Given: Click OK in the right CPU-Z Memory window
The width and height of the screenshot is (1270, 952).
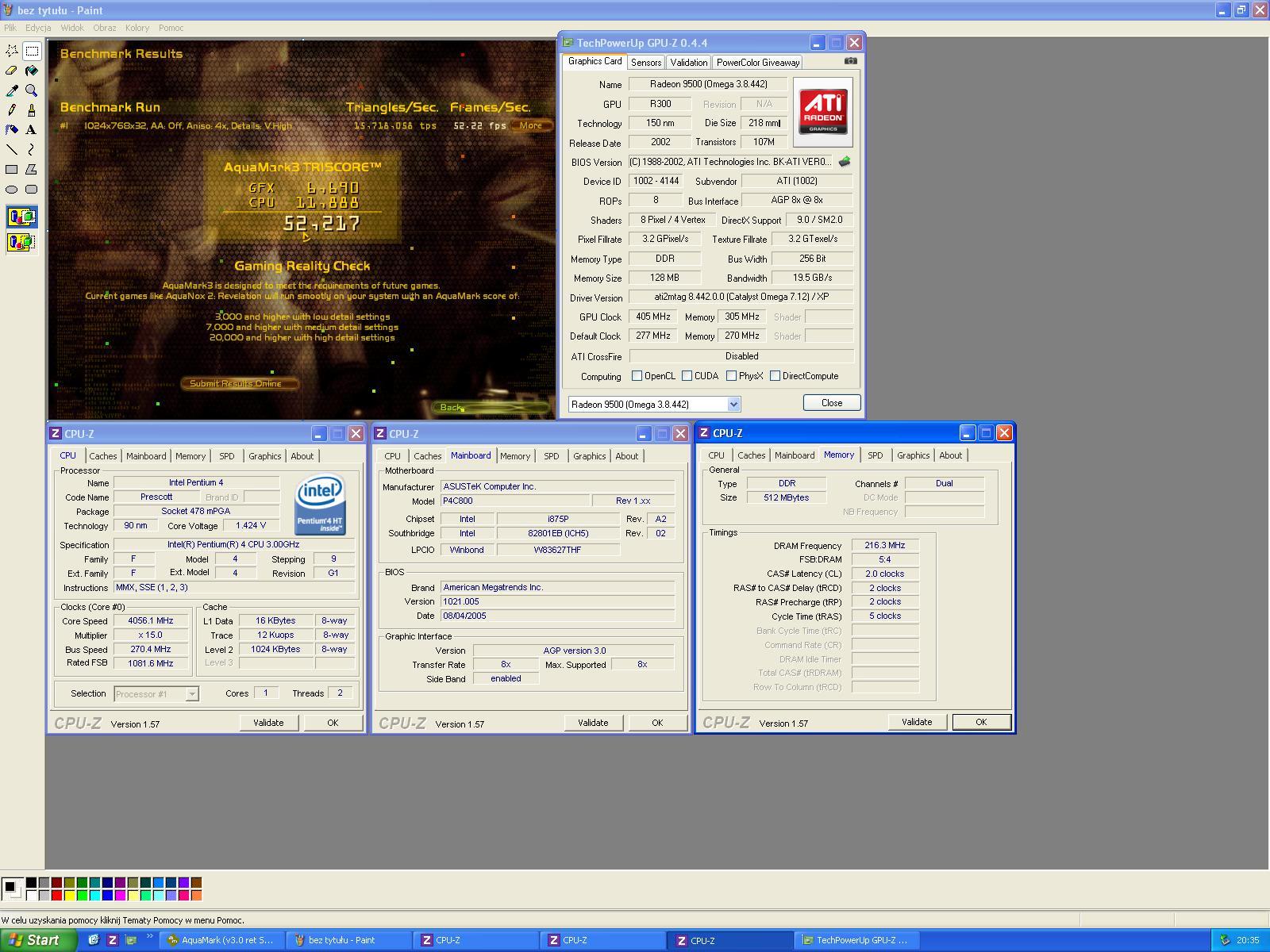Looking at the screenshot, I should [x=981, y=722].
